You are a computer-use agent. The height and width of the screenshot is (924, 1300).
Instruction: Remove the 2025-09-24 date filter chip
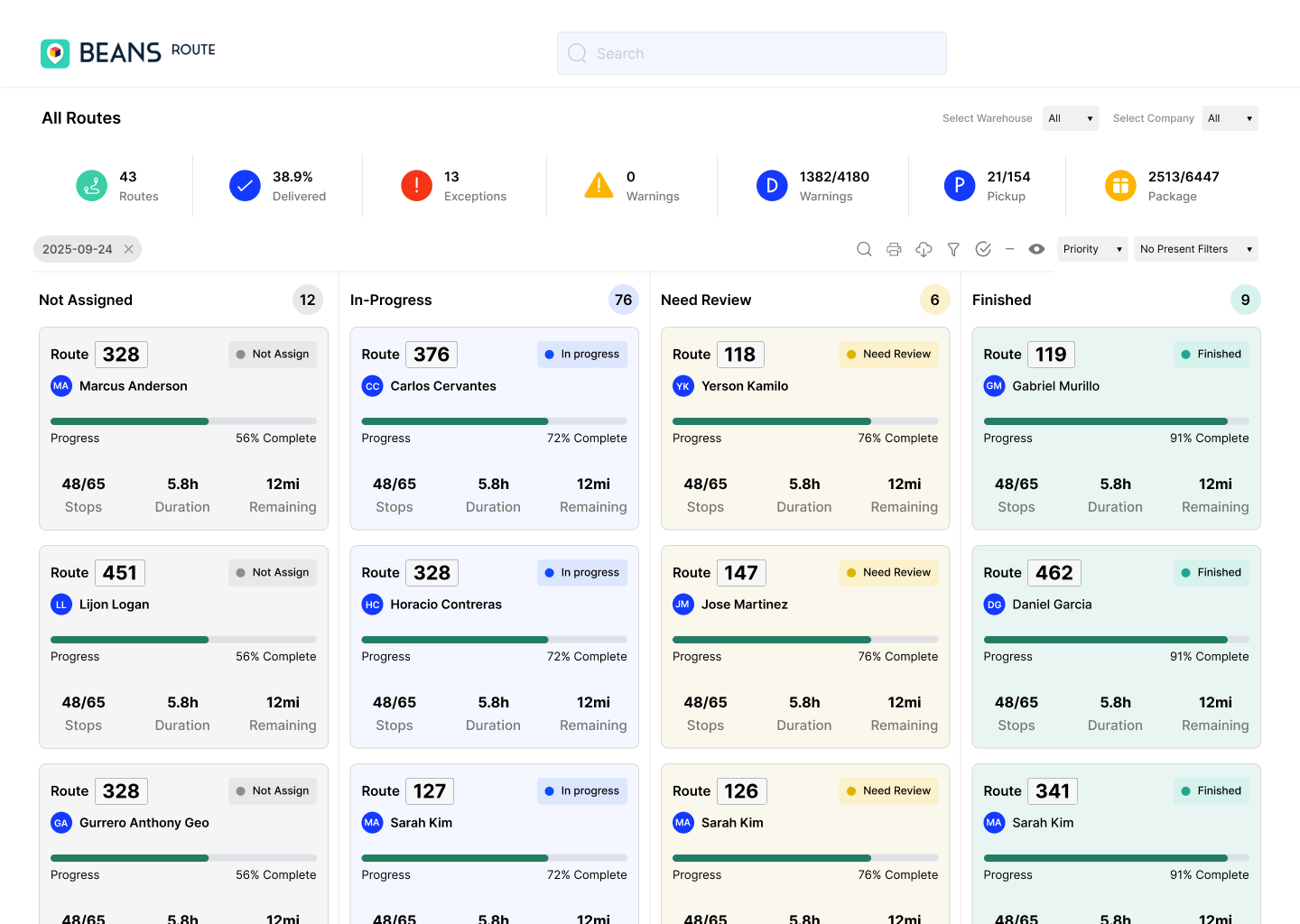[129, 249]
